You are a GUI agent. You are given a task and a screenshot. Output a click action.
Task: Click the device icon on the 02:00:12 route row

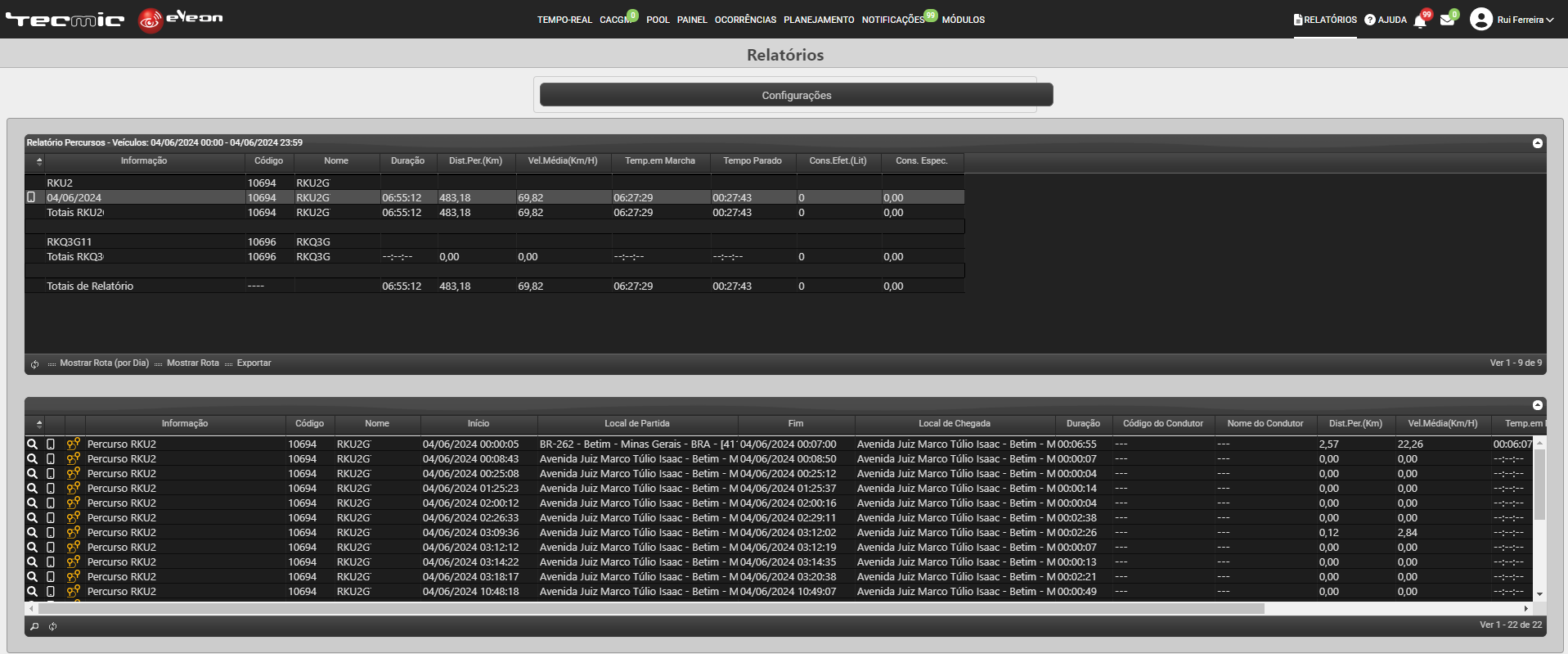click(51, 503)
